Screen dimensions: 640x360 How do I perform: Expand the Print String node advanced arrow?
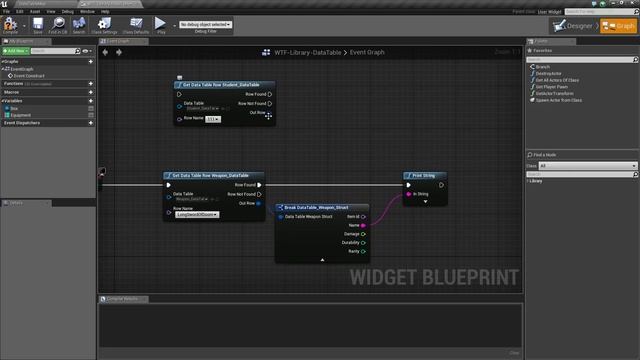[425, 202]
